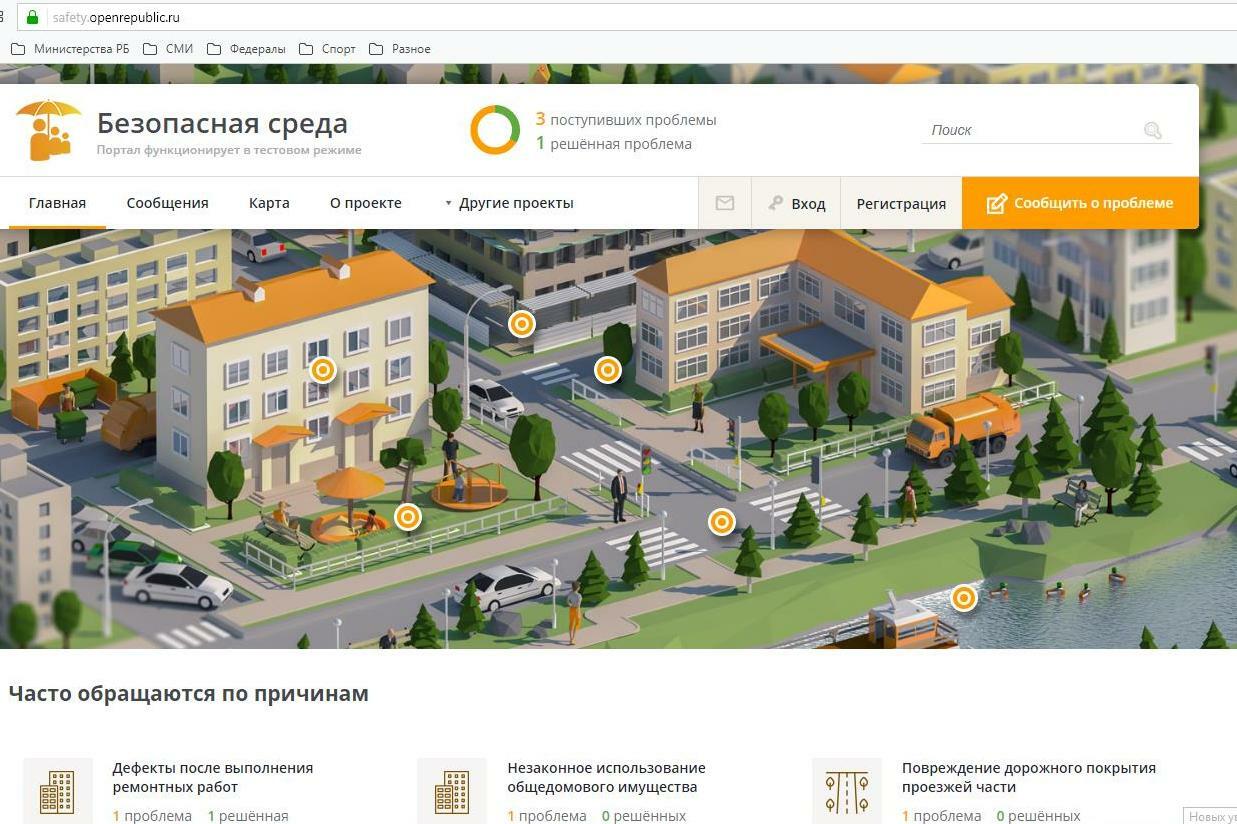Expand the Другие проекты dropdown

coord(508,203)
